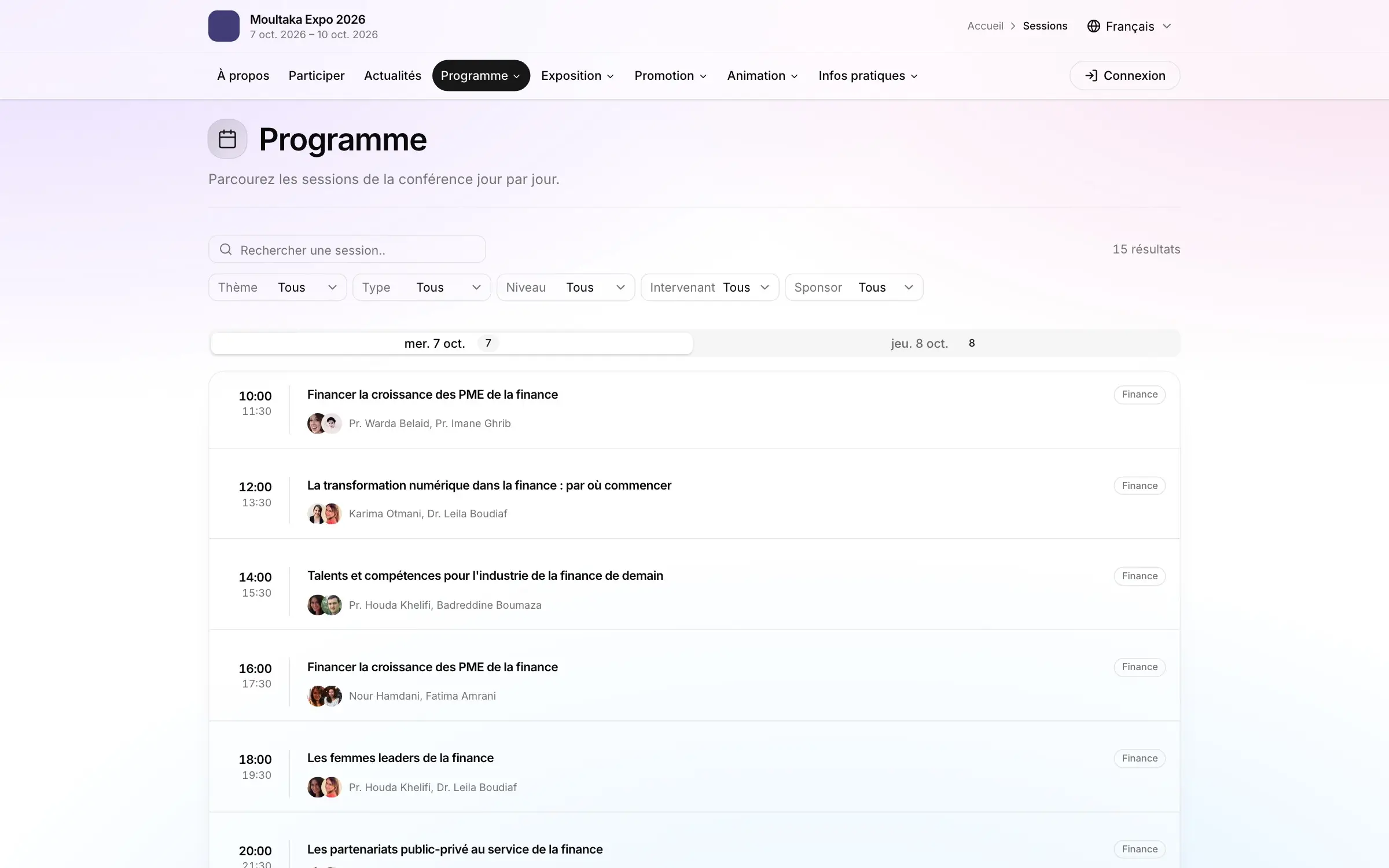1389x868 pixels.
Task: Expand the Infos pratiques menu
Action: click(x=868, y=76)
